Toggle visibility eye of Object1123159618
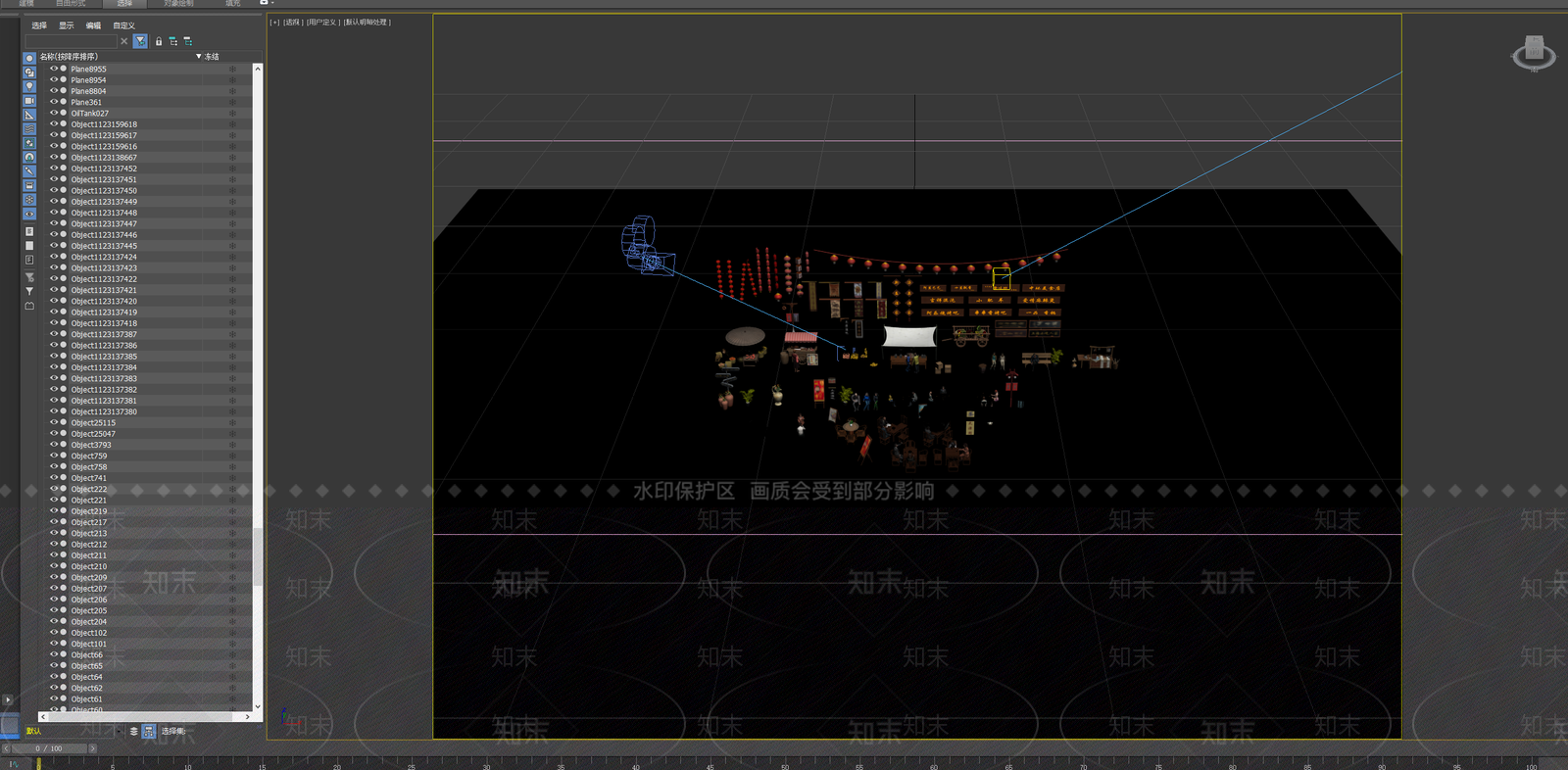This screenshot has width=1568, height=770. point(54,123)
